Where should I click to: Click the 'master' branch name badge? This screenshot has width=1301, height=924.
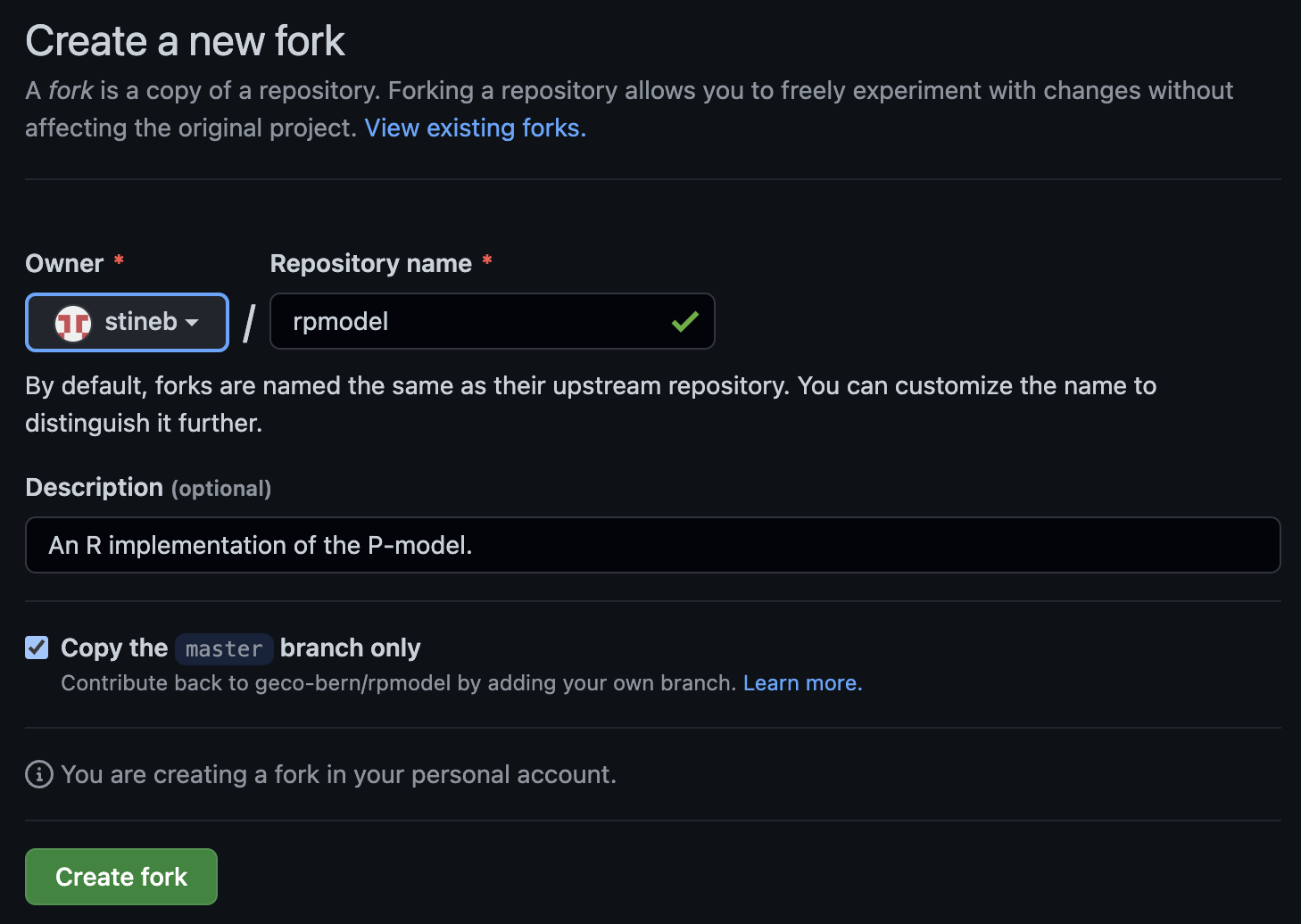pyautogui.click(x=223, y=649)
